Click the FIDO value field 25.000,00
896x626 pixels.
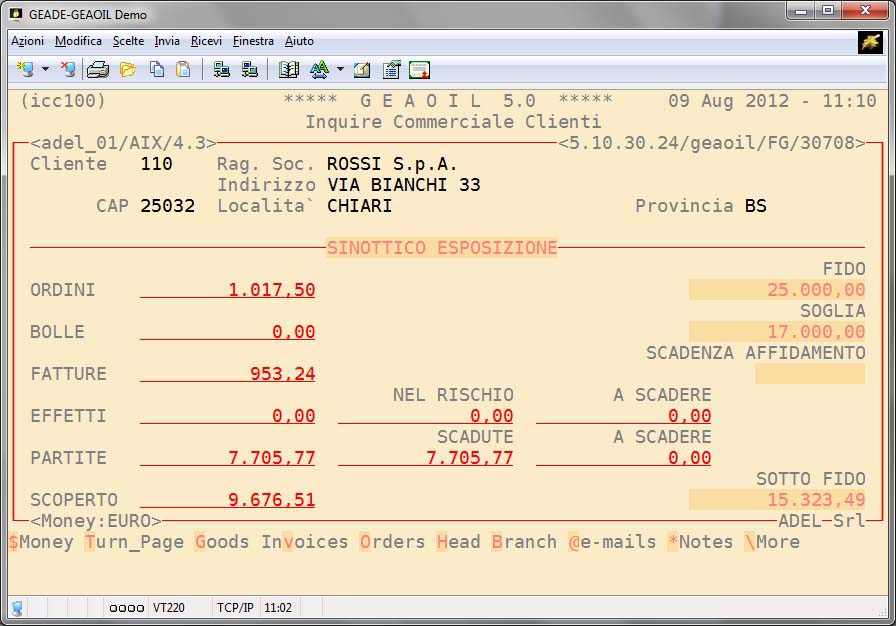click(x=777, y=290)
